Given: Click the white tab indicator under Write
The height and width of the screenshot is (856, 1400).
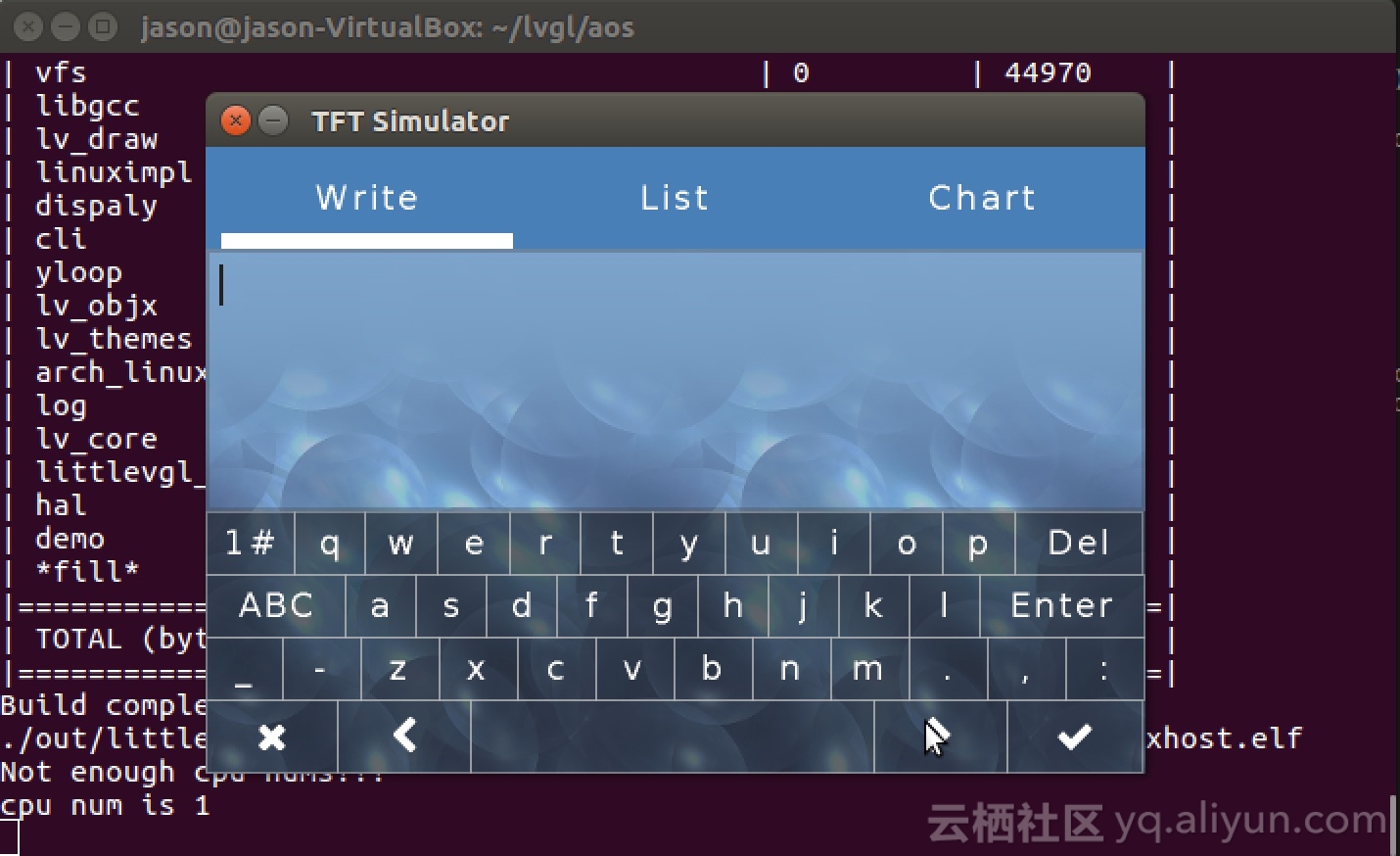Looking at the screenshot, I should point(366,240).
